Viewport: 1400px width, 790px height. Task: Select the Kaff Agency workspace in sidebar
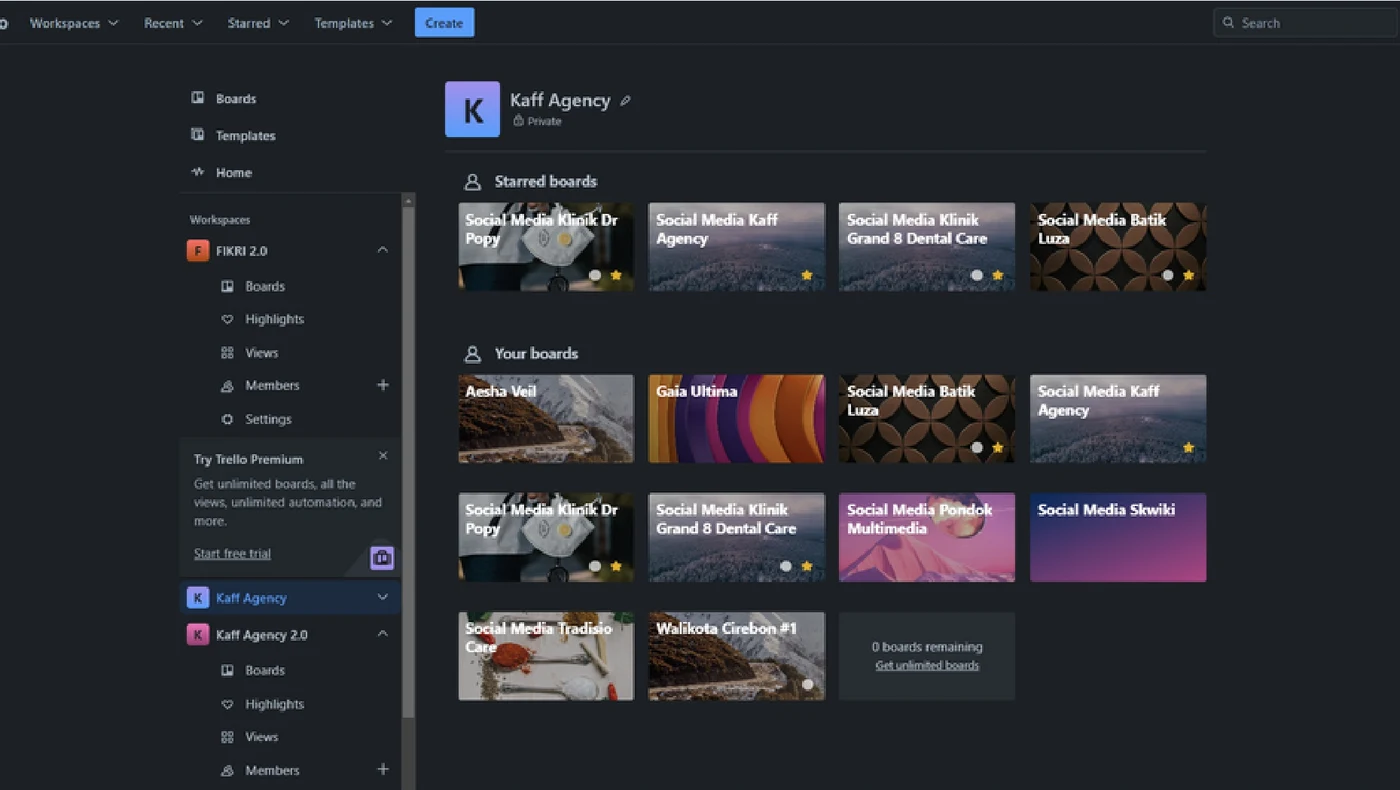[290, 598]
